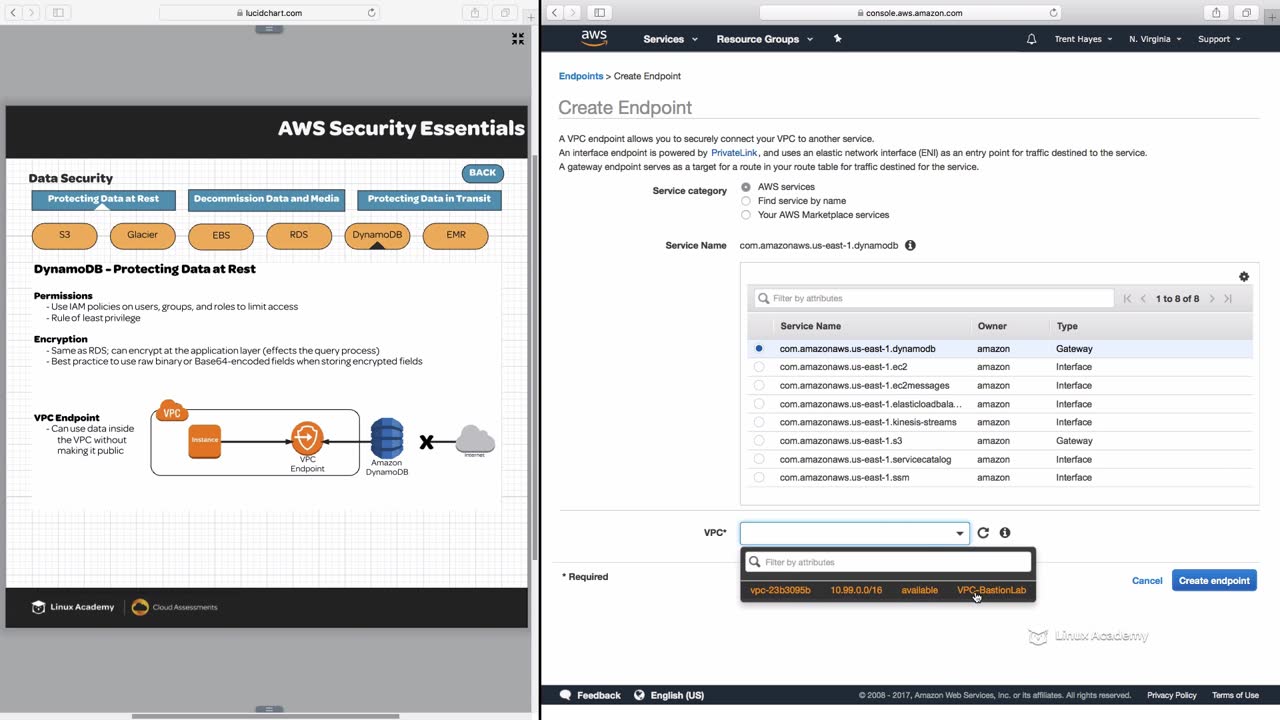Show tab overview in AWS browser window
Viewport: 1280px width, 720px height.
[x=1246, y=13]
